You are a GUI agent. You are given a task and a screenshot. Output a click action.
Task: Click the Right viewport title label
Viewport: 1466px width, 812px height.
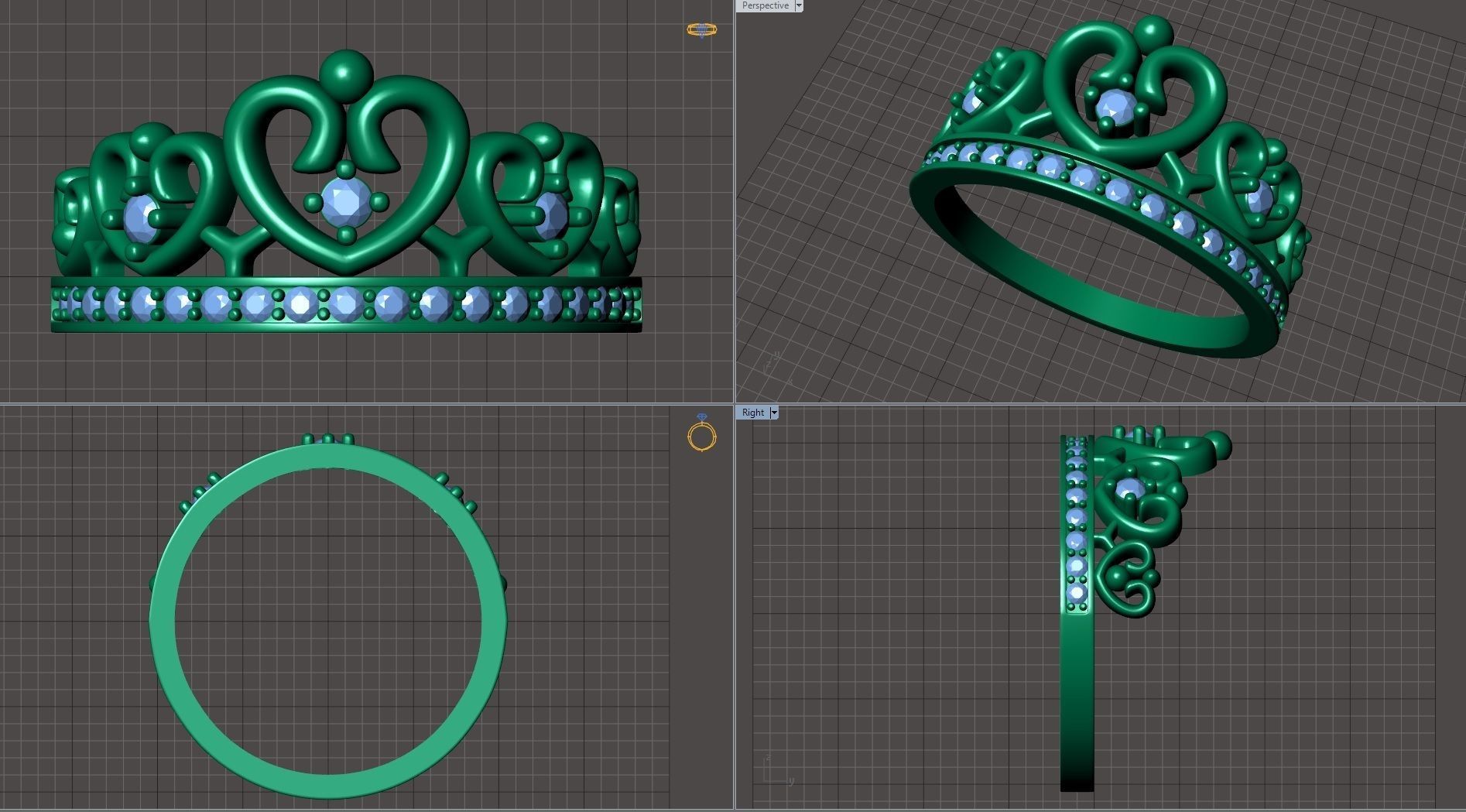(752, 413)
